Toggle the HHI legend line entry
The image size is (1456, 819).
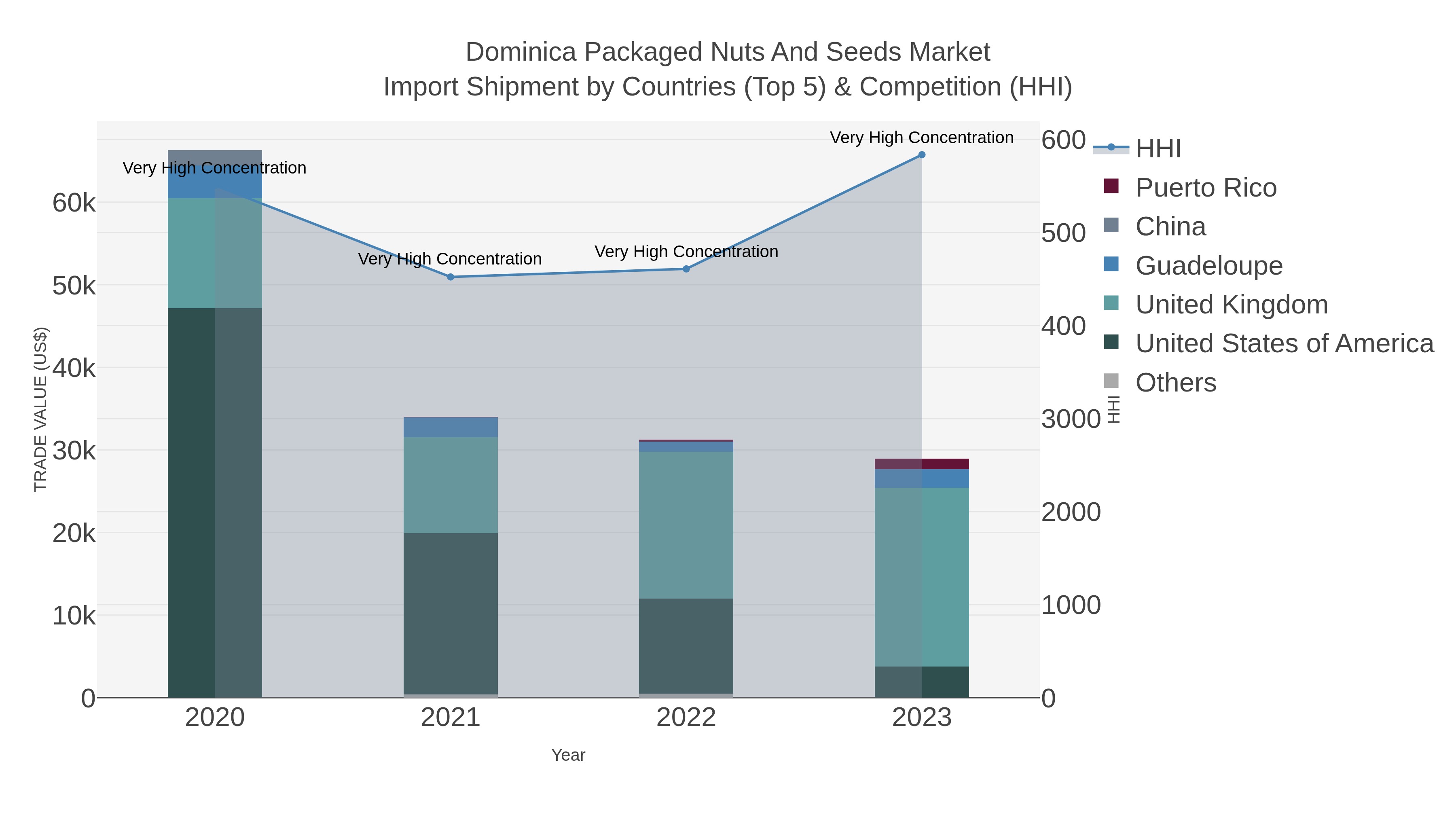tap(1136, 148)
